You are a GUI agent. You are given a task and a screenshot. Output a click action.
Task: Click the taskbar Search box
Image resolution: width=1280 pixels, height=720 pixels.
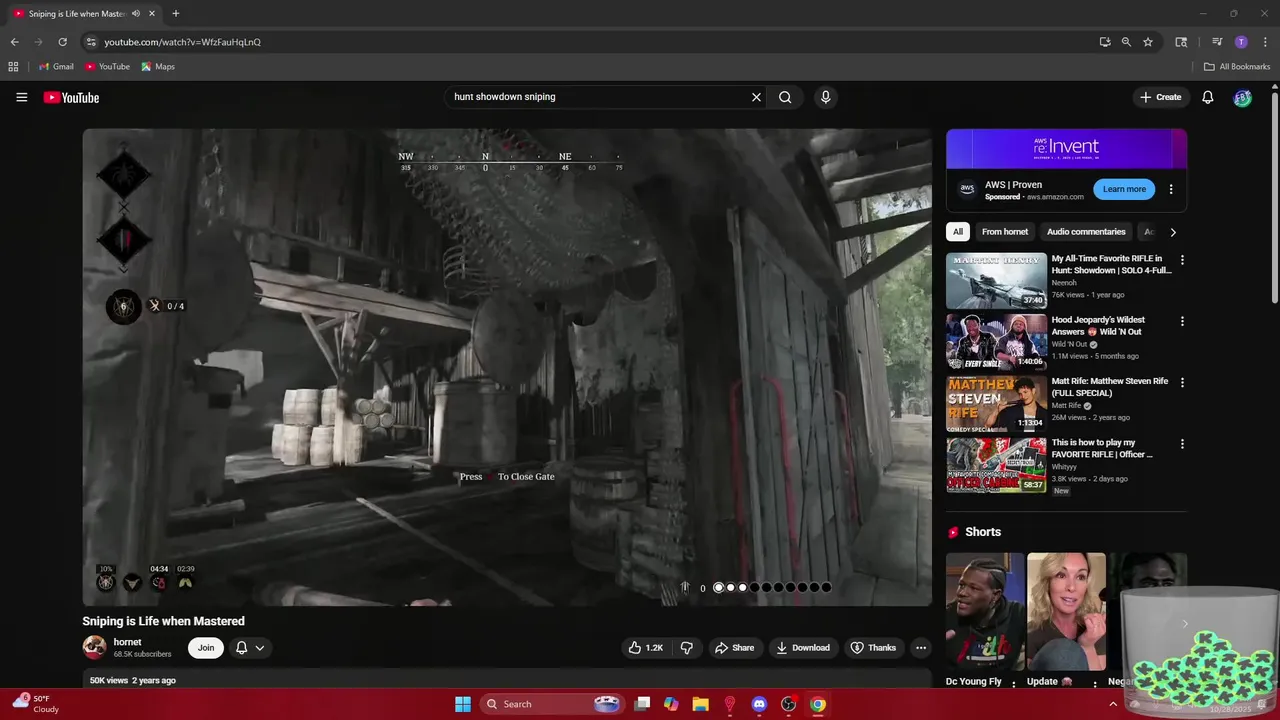click(552, 704)
